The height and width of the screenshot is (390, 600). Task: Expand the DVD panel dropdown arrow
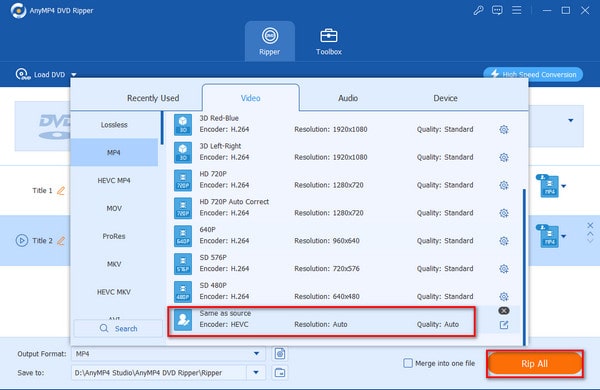coord(571,121)
